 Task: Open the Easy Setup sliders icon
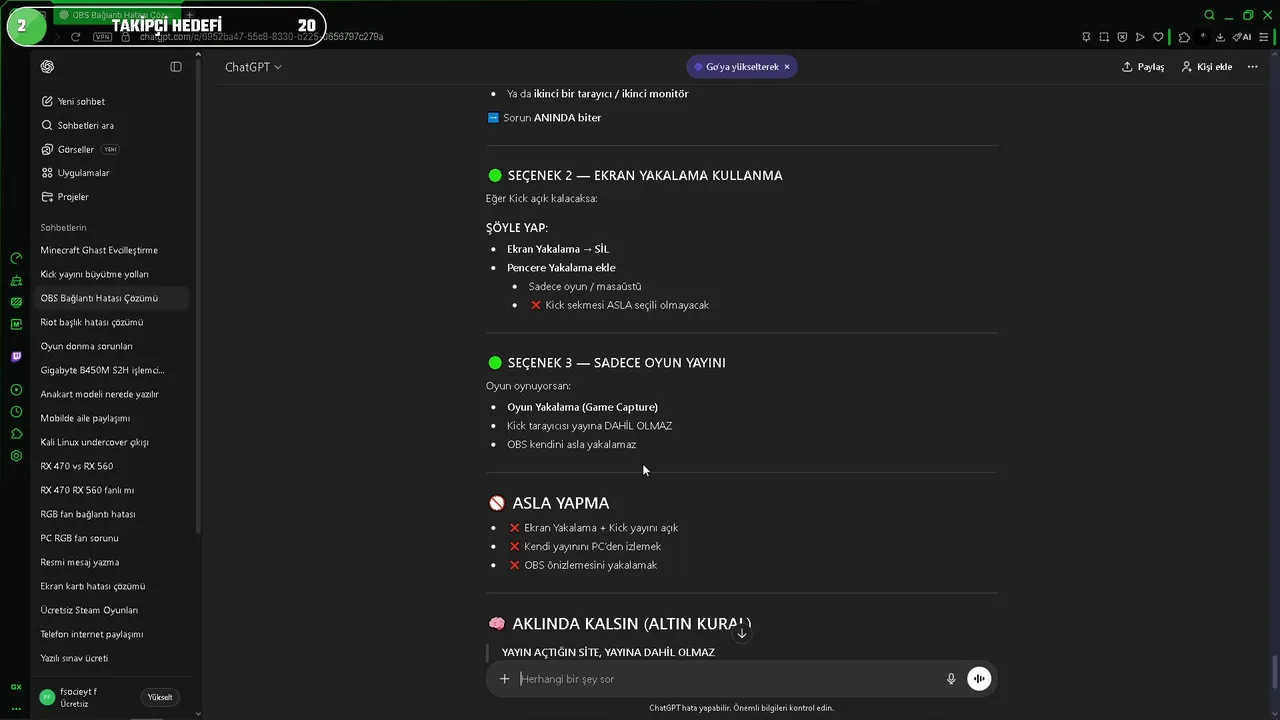tap(1264, 37)
